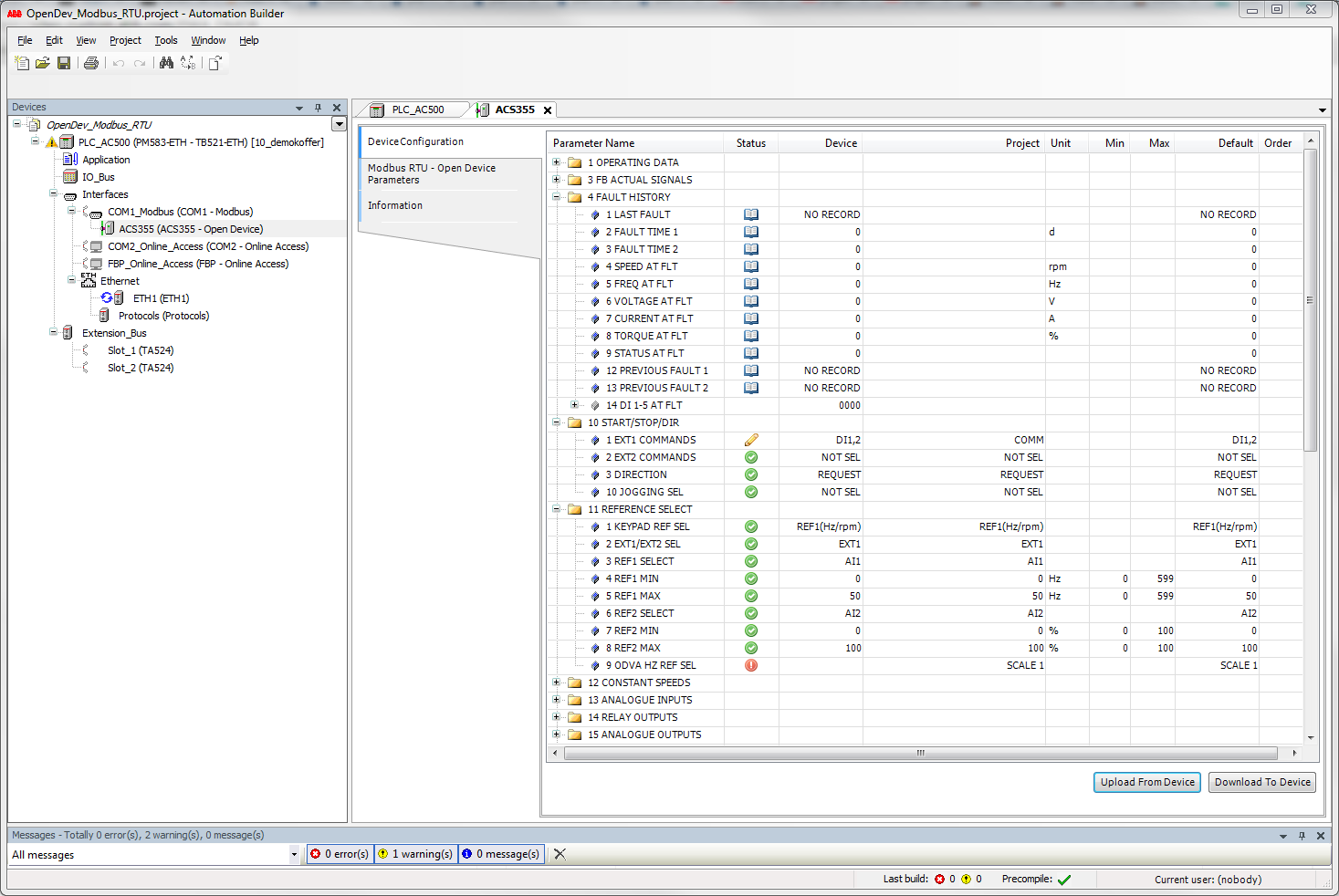Close the ACS355 editor tab
Image resolution: width=1339 pixels, height=896 pixels.
point(548,110)
